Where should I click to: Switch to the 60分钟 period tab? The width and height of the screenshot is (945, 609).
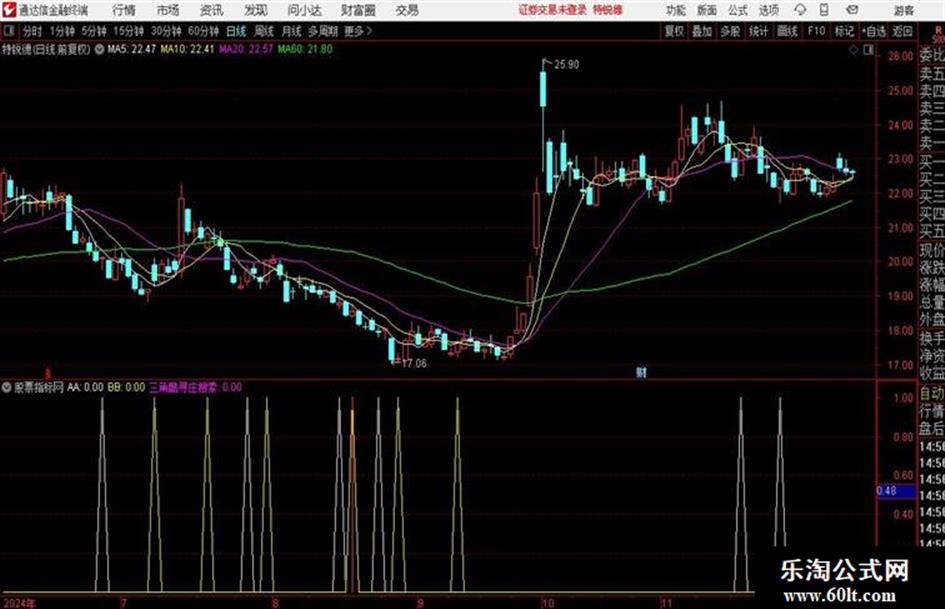[x=203, y=31]
